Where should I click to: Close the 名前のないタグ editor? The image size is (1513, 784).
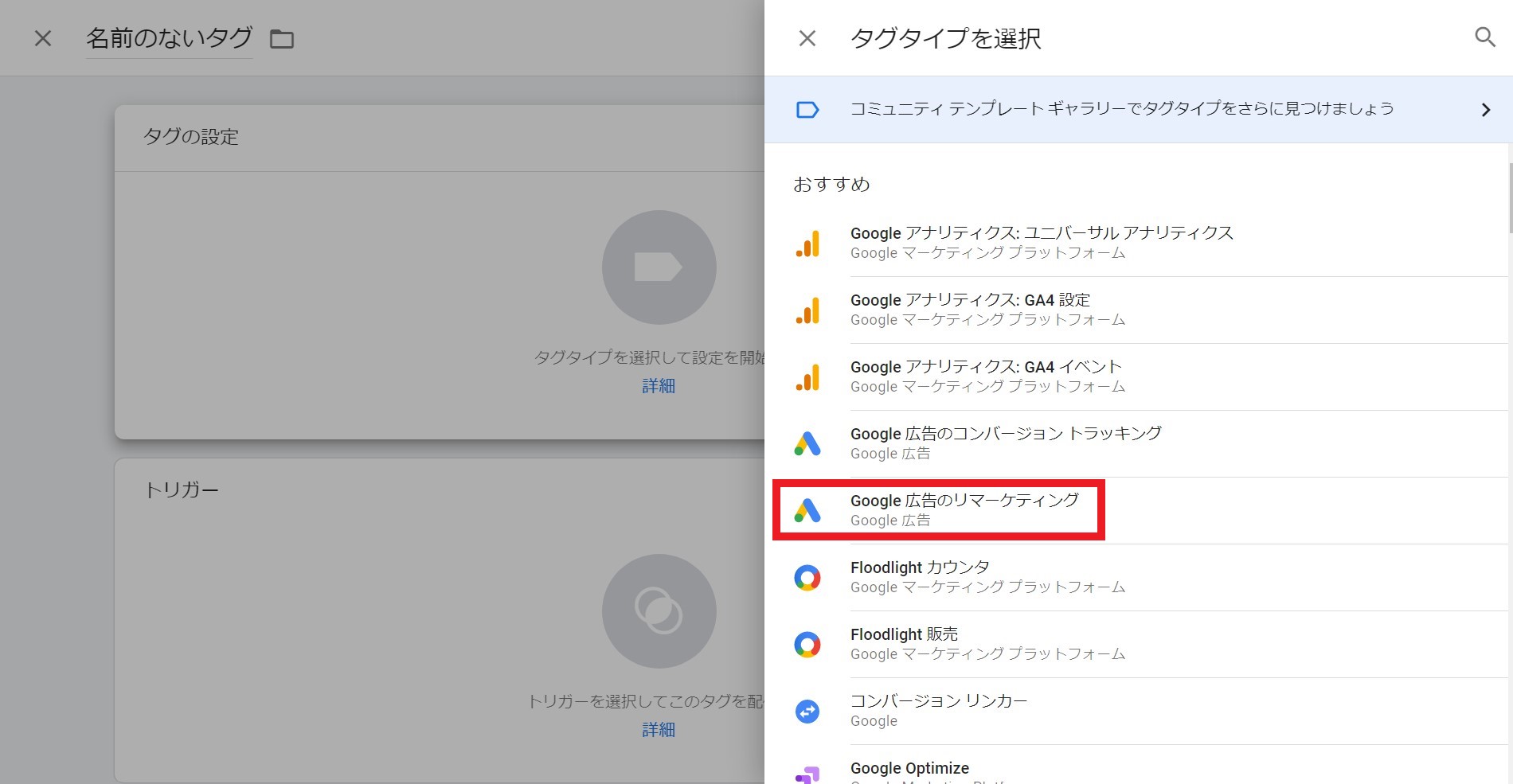[x=43, y=38]
